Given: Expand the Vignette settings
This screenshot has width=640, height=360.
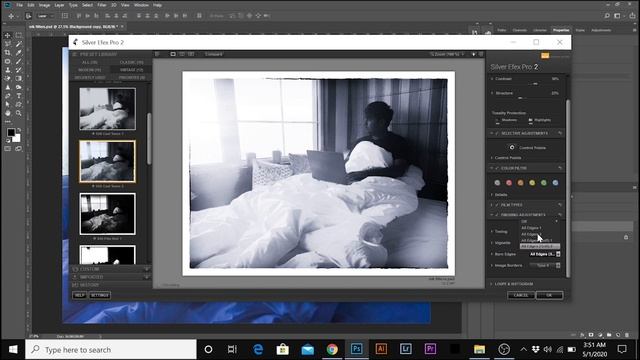Looking at the screenshot, I should click(492, 242).
